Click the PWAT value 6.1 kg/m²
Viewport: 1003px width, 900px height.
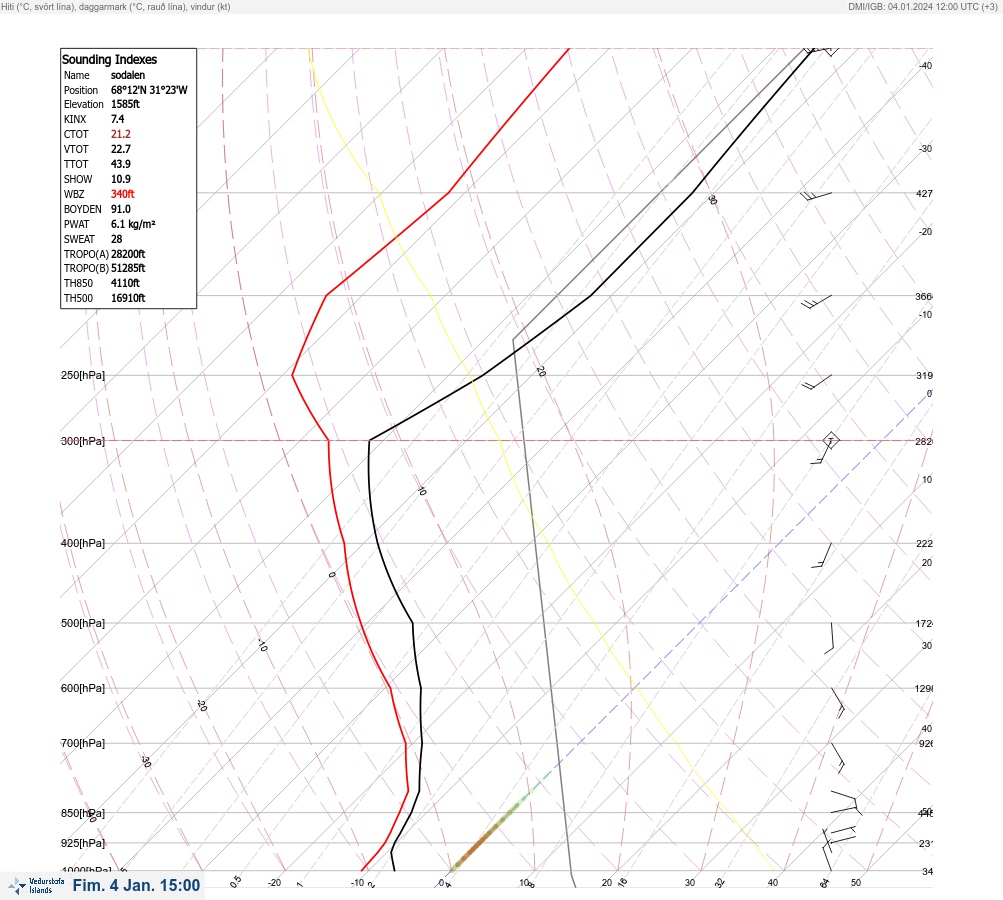(x=133, y=224)
